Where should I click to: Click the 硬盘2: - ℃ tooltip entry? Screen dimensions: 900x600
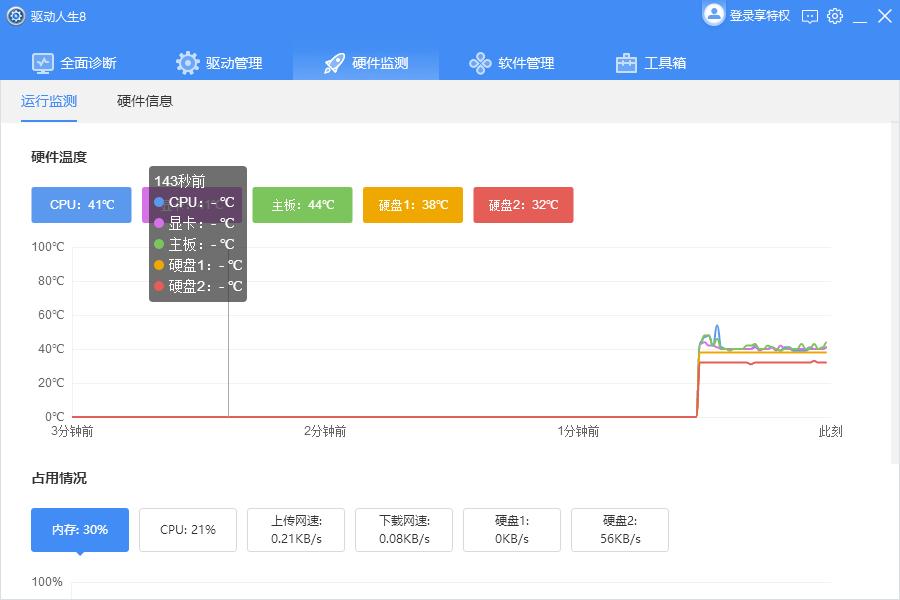pos(199,286)
